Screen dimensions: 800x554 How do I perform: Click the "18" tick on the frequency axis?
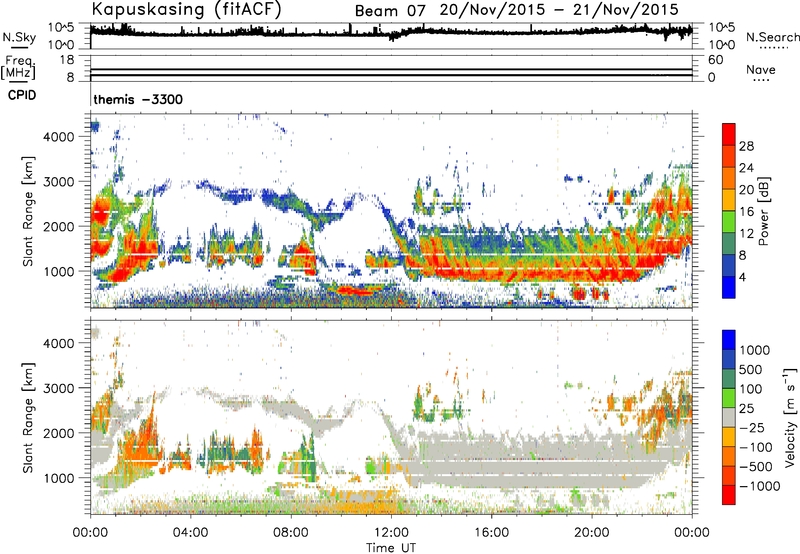(x=67, y=60)
